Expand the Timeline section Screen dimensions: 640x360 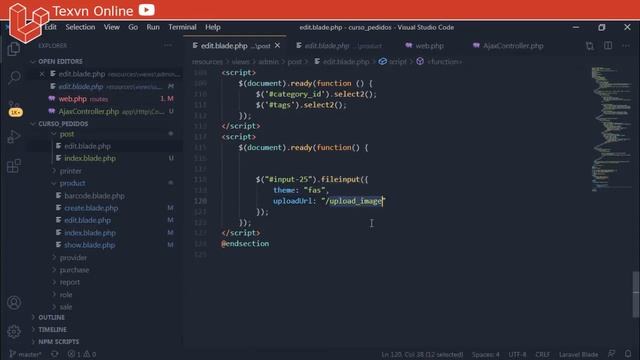(x=52, y=329)
